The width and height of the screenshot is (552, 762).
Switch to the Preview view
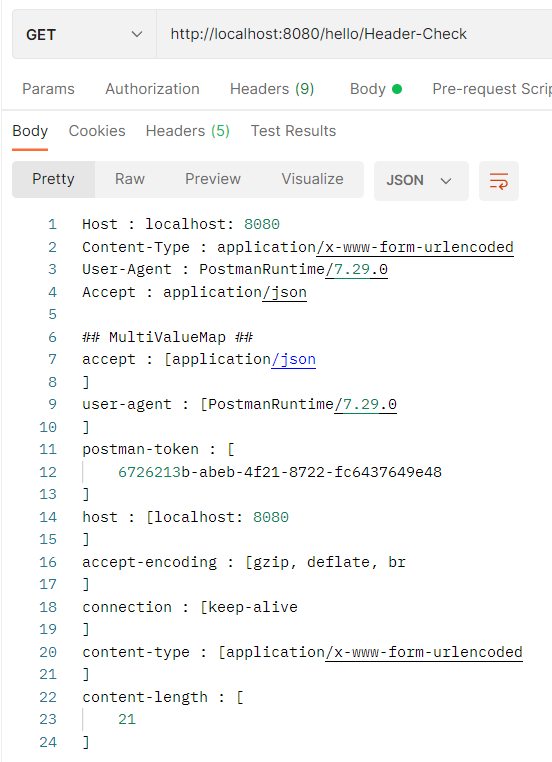[x=213, y=179]
